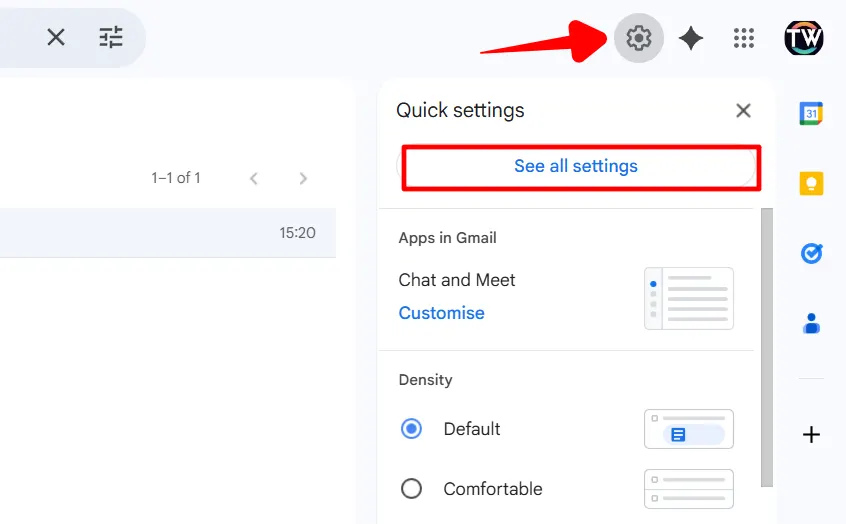
Task: Click See all settings button
Action: pyautogui.click(x=576, y=166)
